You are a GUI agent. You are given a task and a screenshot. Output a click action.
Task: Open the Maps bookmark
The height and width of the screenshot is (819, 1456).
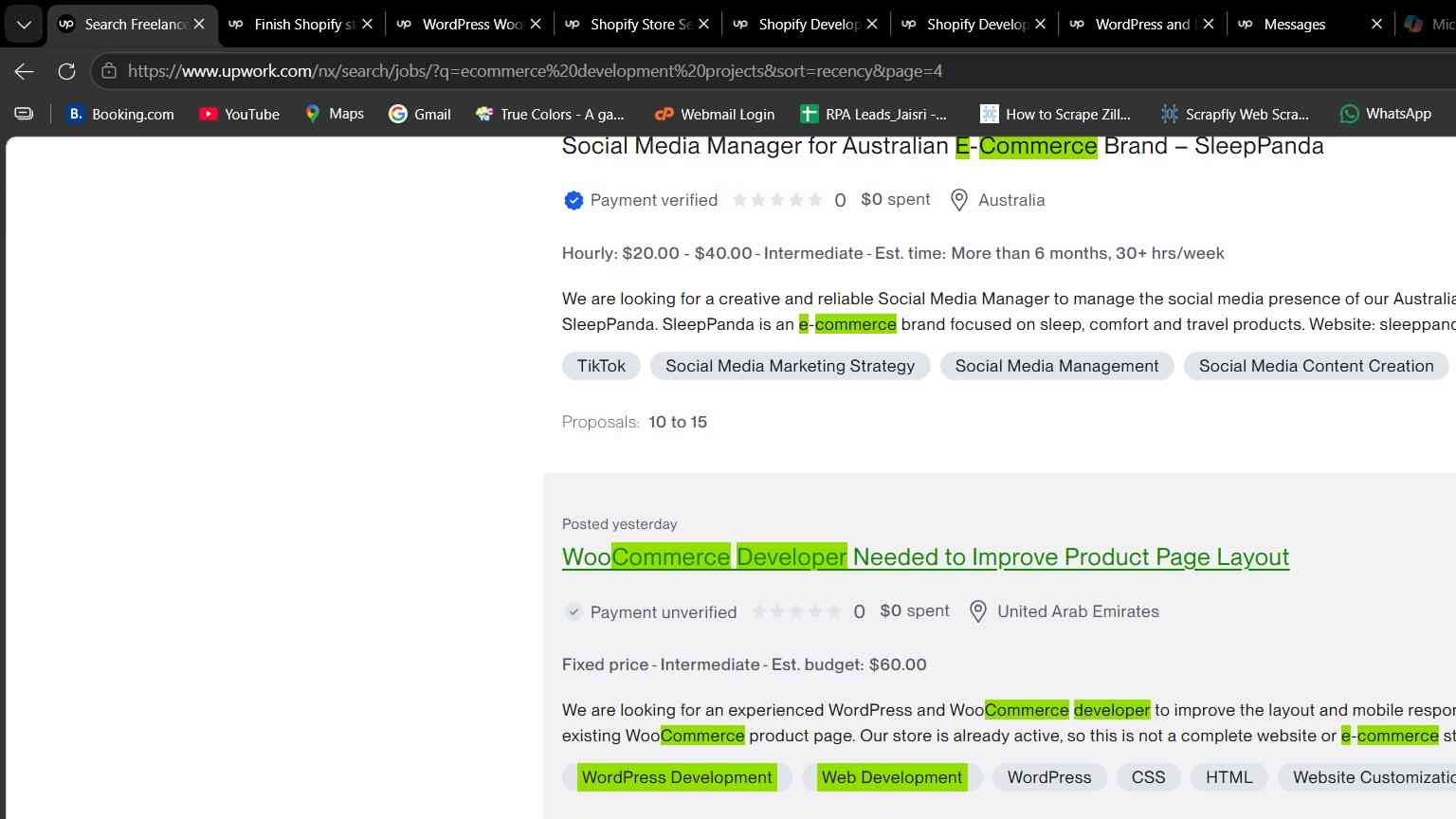tap(334, 114)
